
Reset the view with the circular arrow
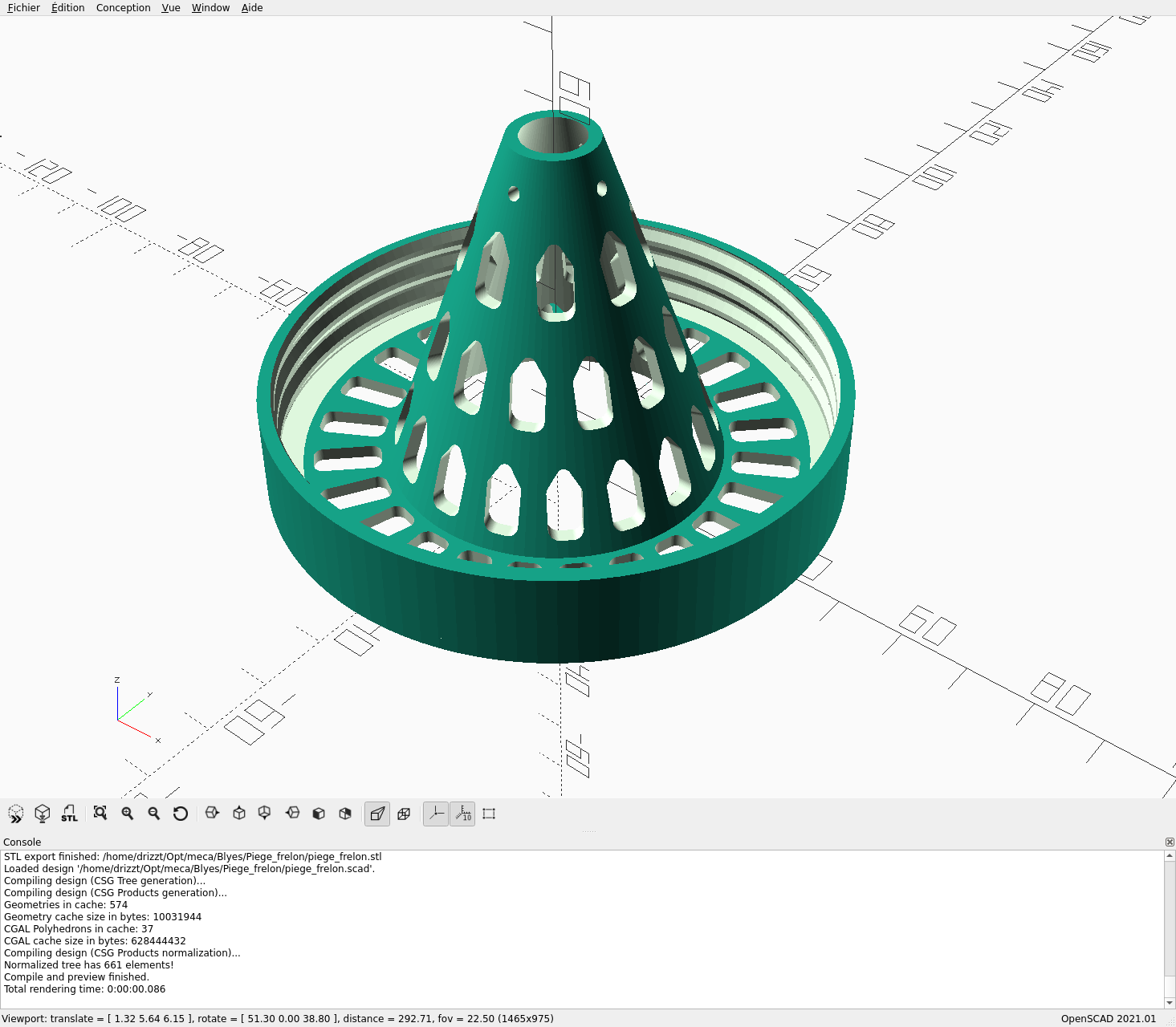click(180, 814)
